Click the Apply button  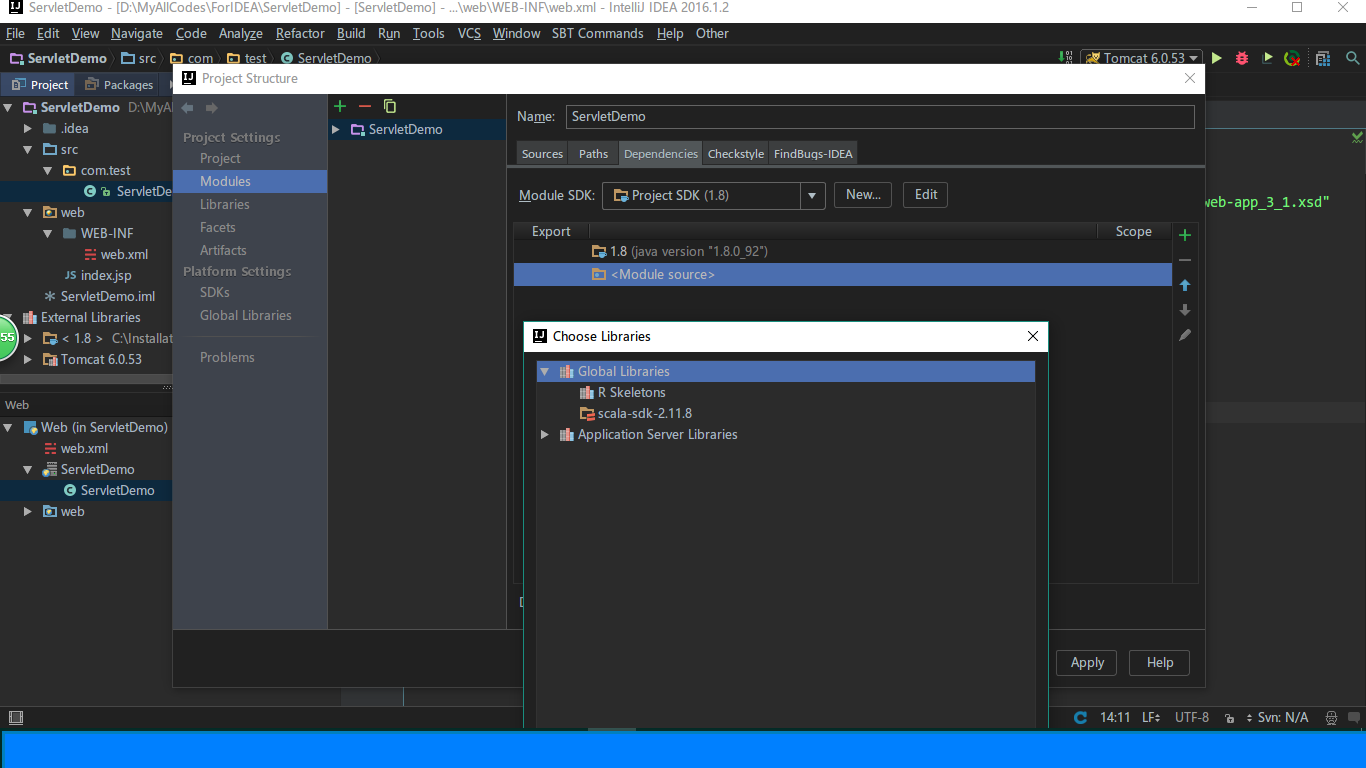1087,662
